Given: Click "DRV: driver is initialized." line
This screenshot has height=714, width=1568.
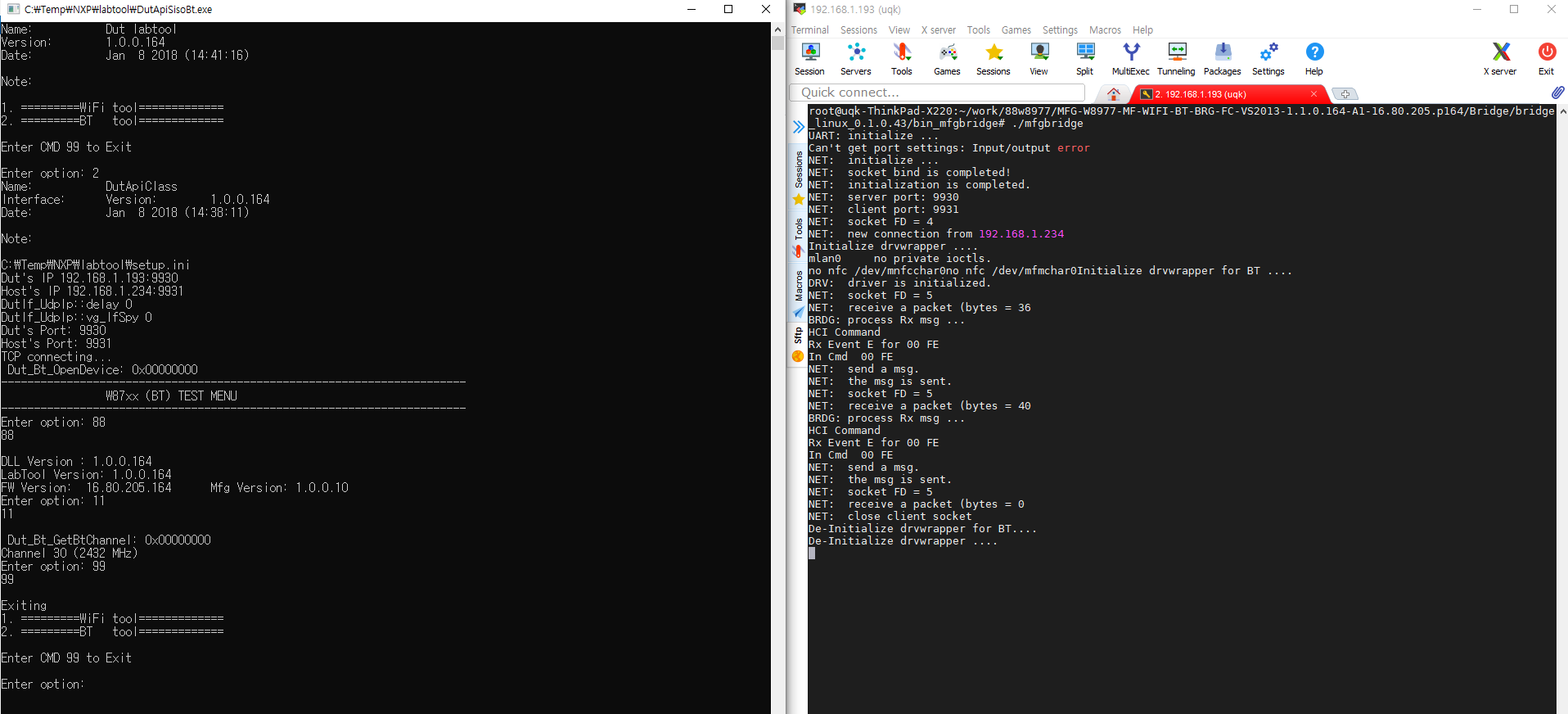Looking at the screenshot, I should (x=900, y=283).
